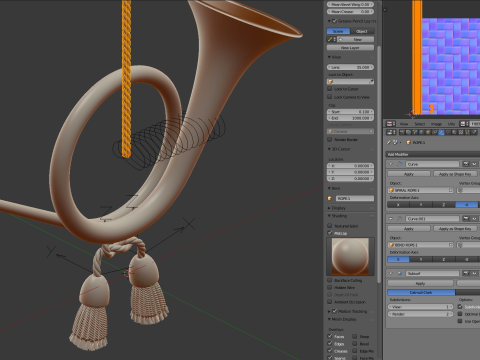Open the World properties tab
The height and width of the screenshot is (360, 480).
tap(421, 132)
